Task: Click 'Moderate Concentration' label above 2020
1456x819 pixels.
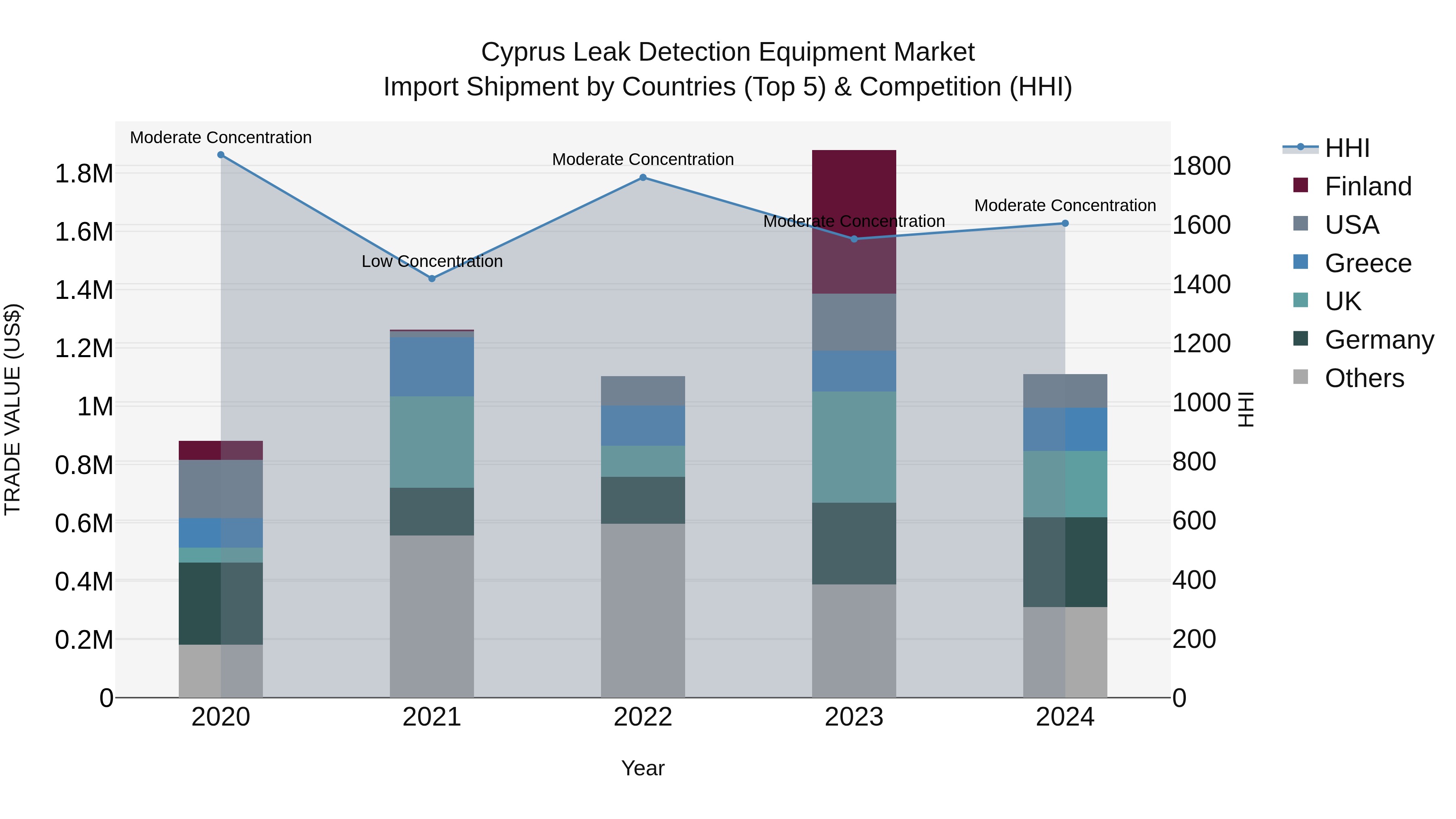Action: [x=221, y=138]
